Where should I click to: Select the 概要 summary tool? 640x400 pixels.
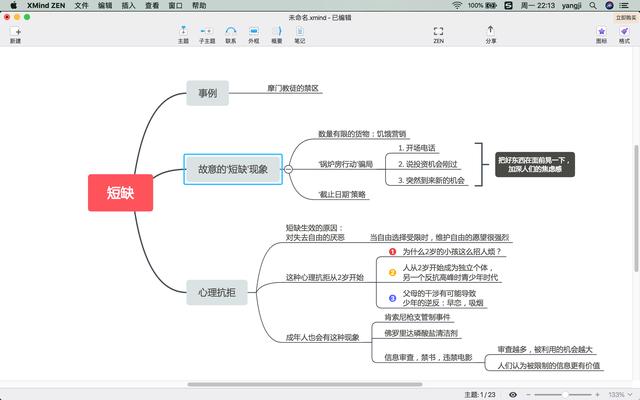coord(277,34)
